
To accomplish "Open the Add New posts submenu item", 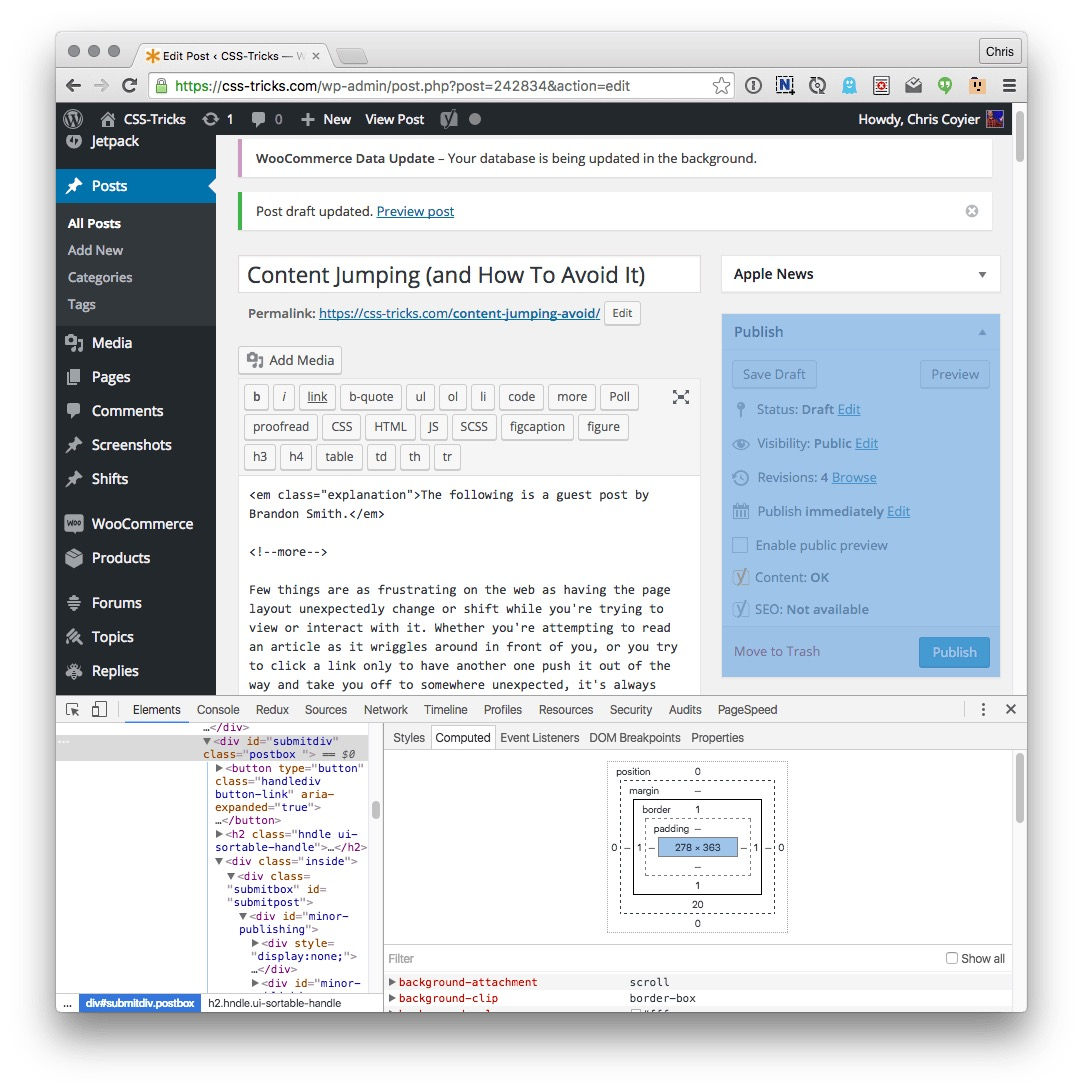I will click(95, 250).
